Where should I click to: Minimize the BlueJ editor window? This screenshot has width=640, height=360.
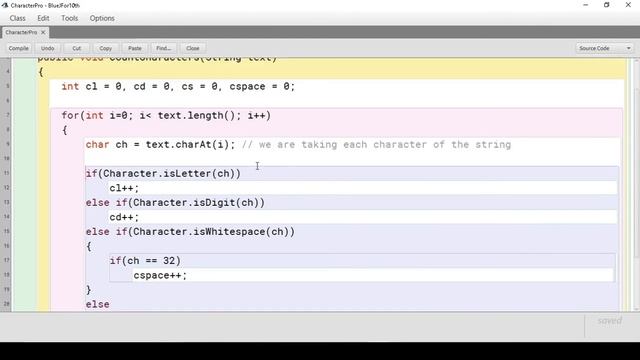pyautogui.click(x=586, y=5)
